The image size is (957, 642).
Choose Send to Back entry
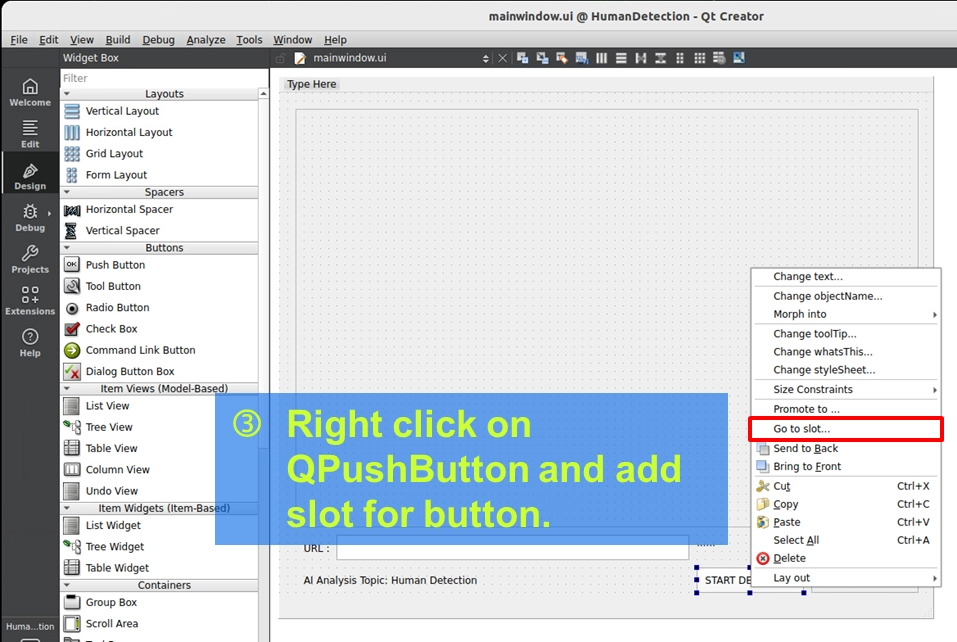pyautogui.click(x=846, y=449)
